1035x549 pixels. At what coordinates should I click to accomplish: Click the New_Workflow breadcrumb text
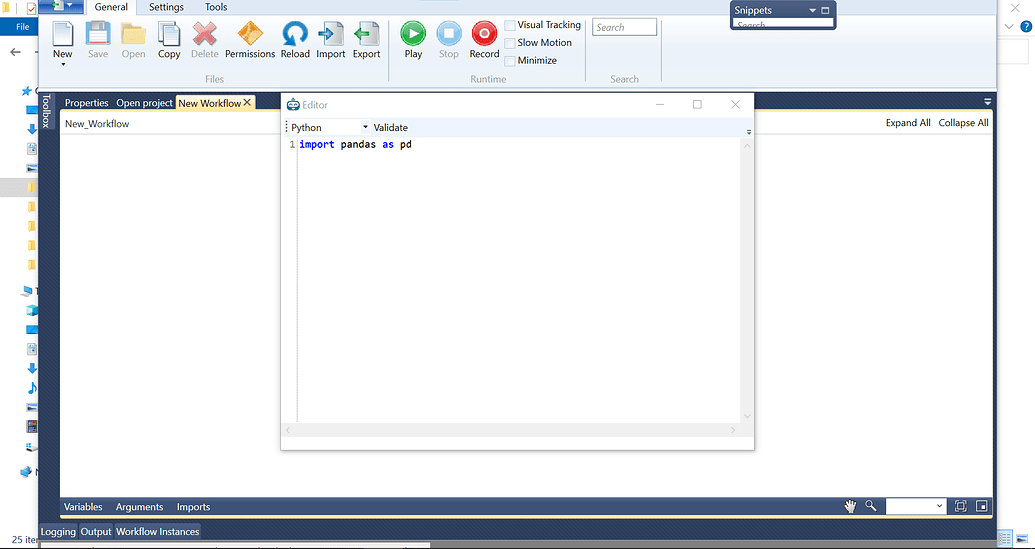pos(97,123)
